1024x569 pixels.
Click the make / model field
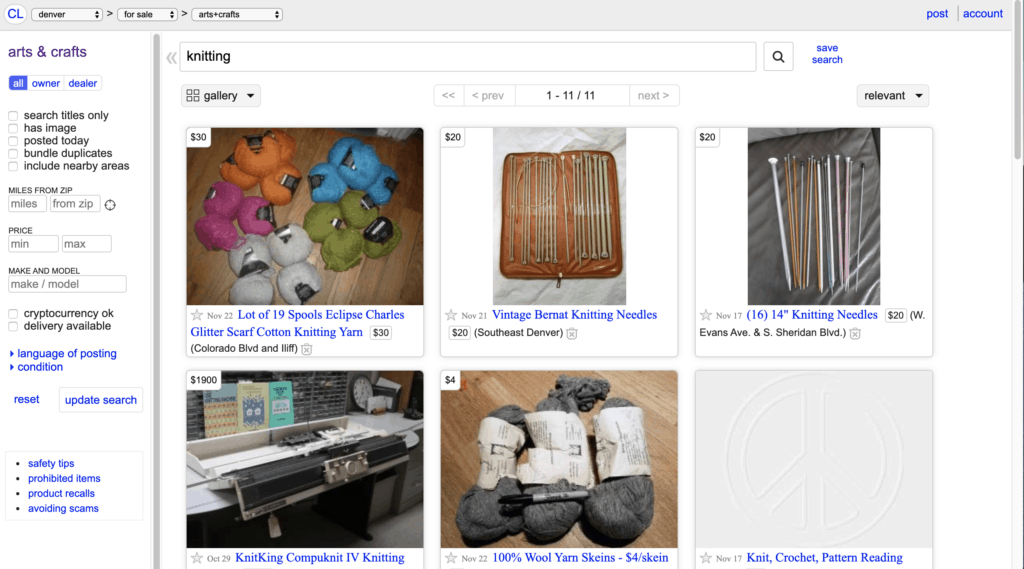pyautogui.click(x=67, y=284)
